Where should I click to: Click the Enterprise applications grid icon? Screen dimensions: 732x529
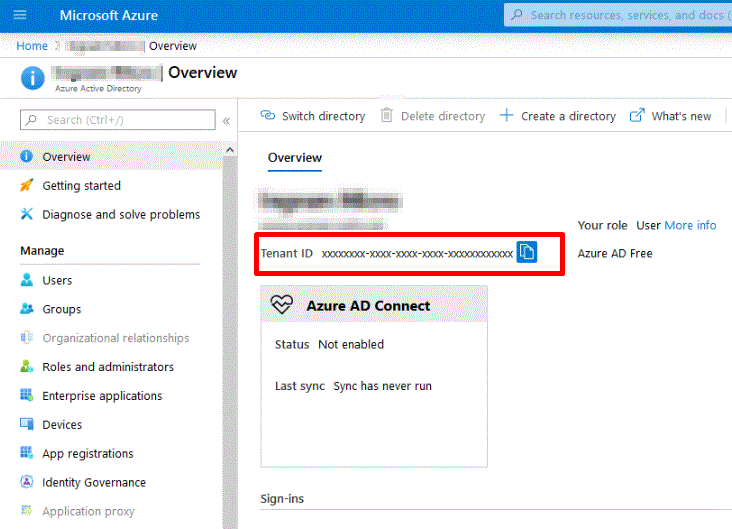click(x=27, y=395)
